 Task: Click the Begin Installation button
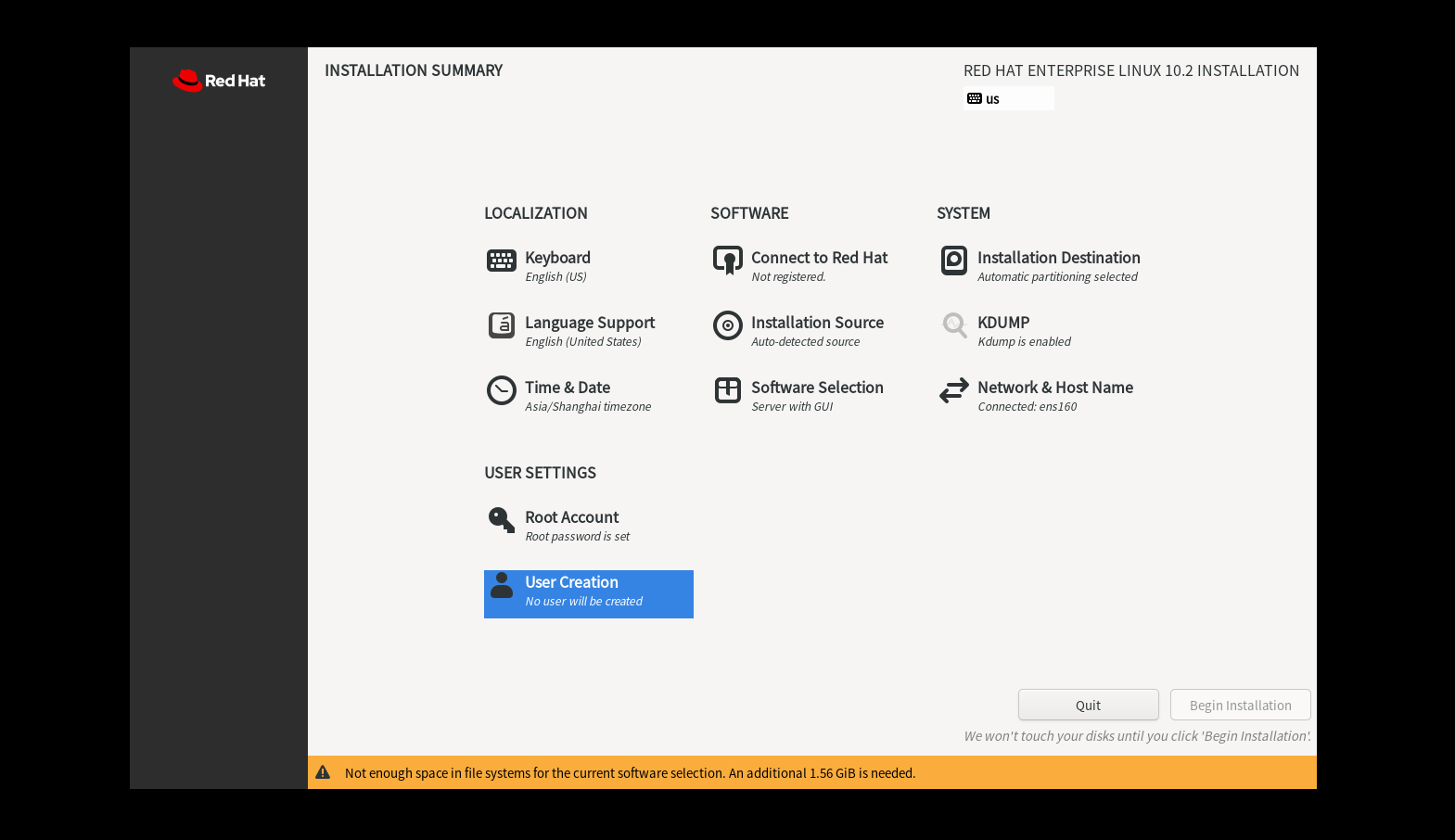click(1241, 705)
